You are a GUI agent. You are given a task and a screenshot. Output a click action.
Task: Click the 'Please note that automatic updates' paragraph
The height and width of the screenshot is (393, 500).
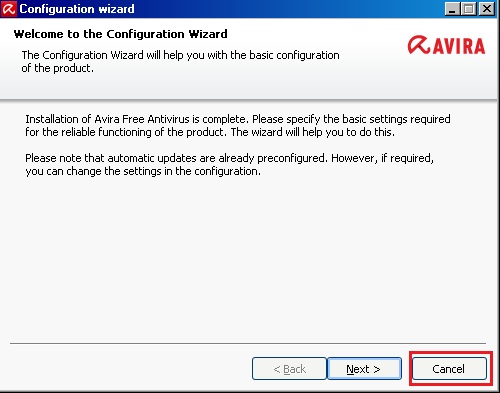click(x=229, y=165)
